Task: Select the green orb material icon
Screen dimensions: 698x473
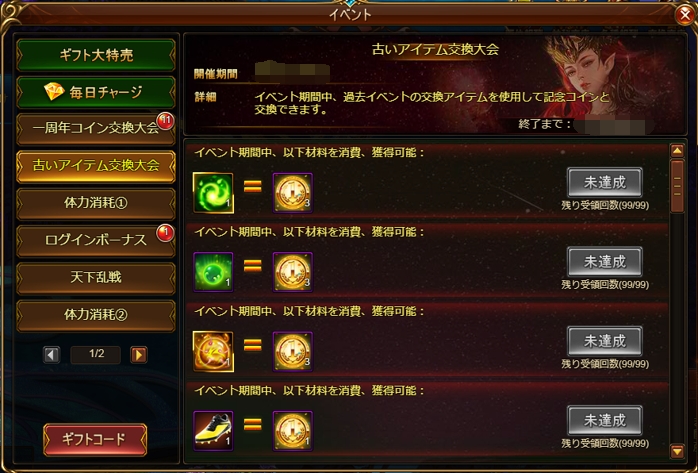Action: click(213, 272)
